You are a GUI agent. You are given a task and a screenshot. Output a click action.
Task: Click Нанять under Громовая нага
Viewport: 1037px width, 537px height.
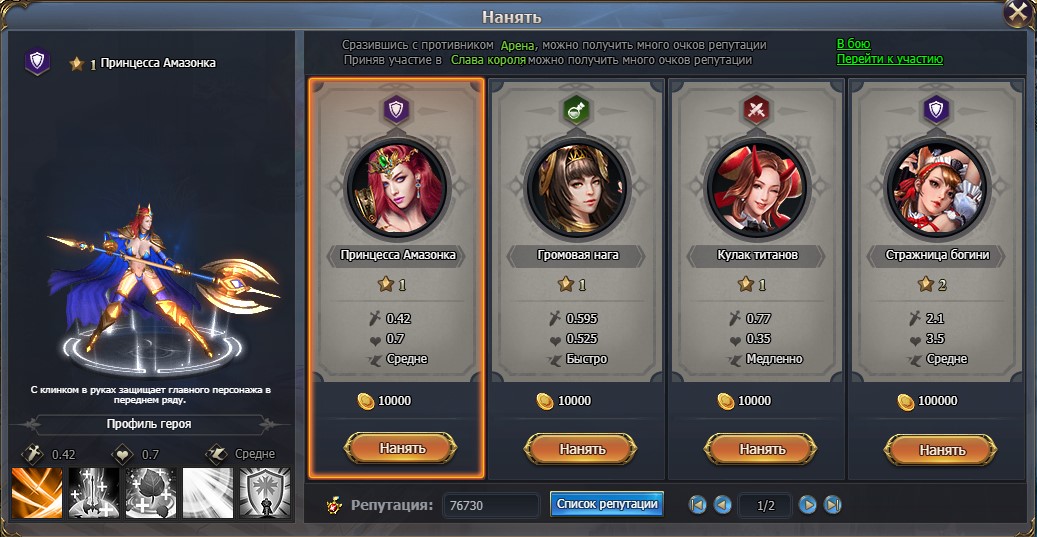581,449
